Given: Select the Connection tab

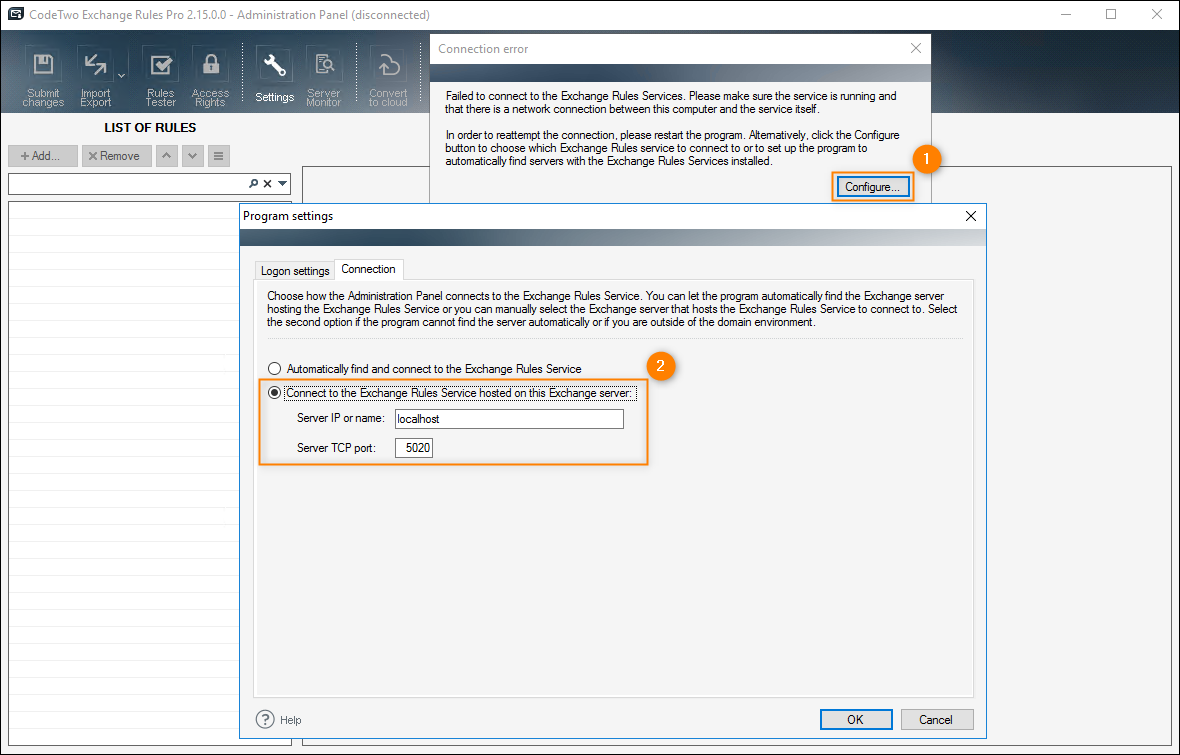Looking at the screenshot, I should [368, 269].
